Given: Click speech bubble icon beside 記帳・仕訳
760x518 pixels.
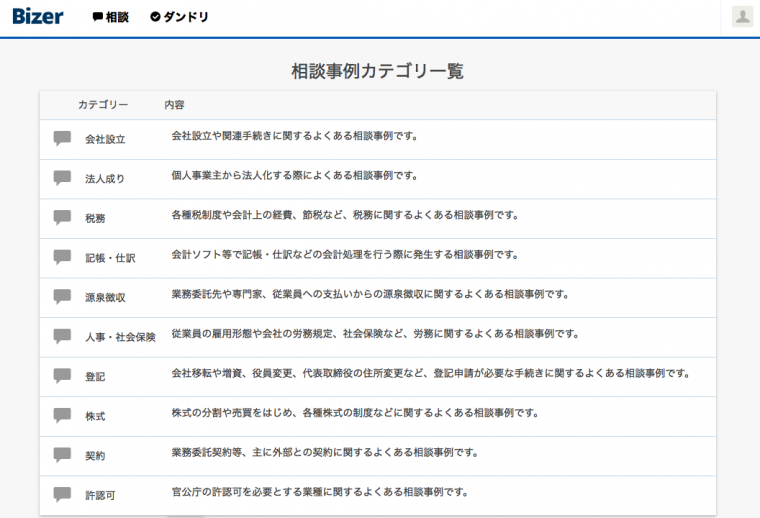Looking at the screenshot, I should click(x=62, y=257).
